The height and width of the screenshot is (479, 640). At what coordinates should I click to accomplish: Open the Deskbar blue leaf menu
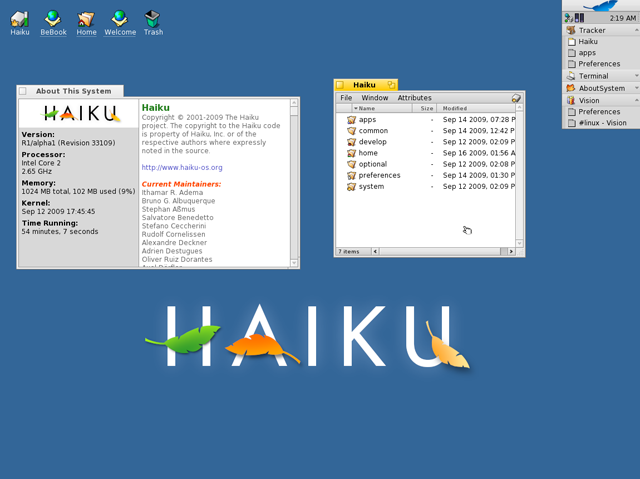[x=600, y=5]
